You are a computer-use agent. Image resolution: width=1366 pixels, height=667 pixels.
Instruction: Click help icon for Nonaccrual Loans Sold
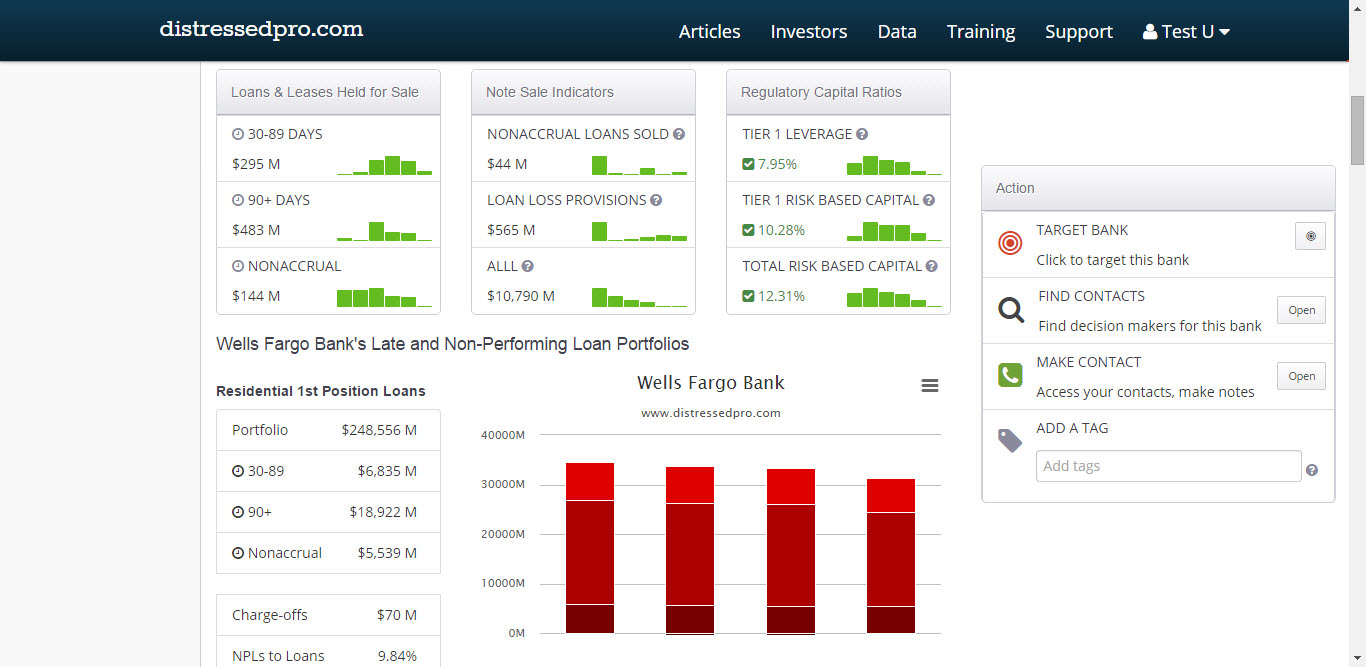click(679, 134)
